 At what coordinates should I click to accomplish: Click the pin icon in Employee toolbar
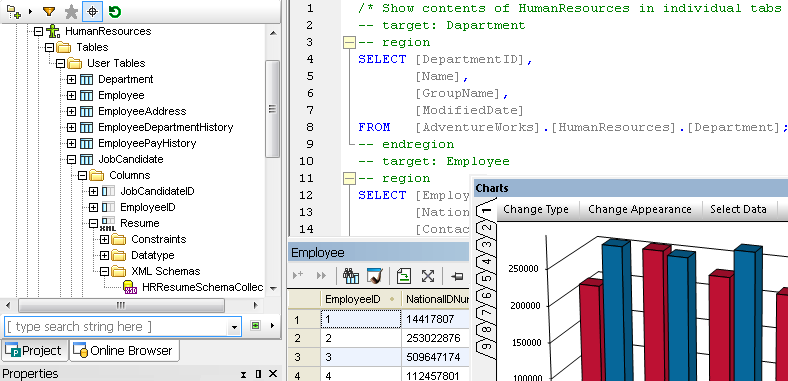[457, 275]
